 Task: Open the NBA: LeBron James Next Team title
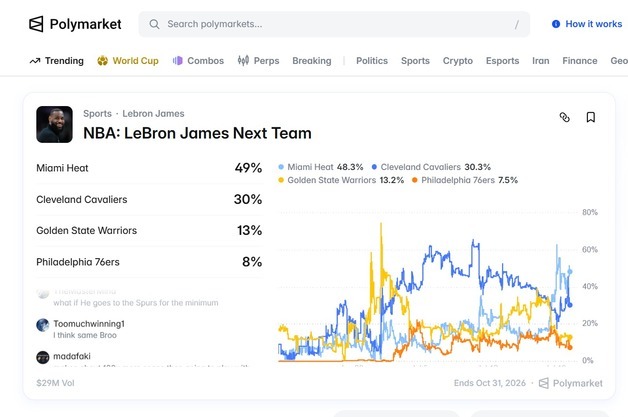pyautogui.click(x=197, y=133)
